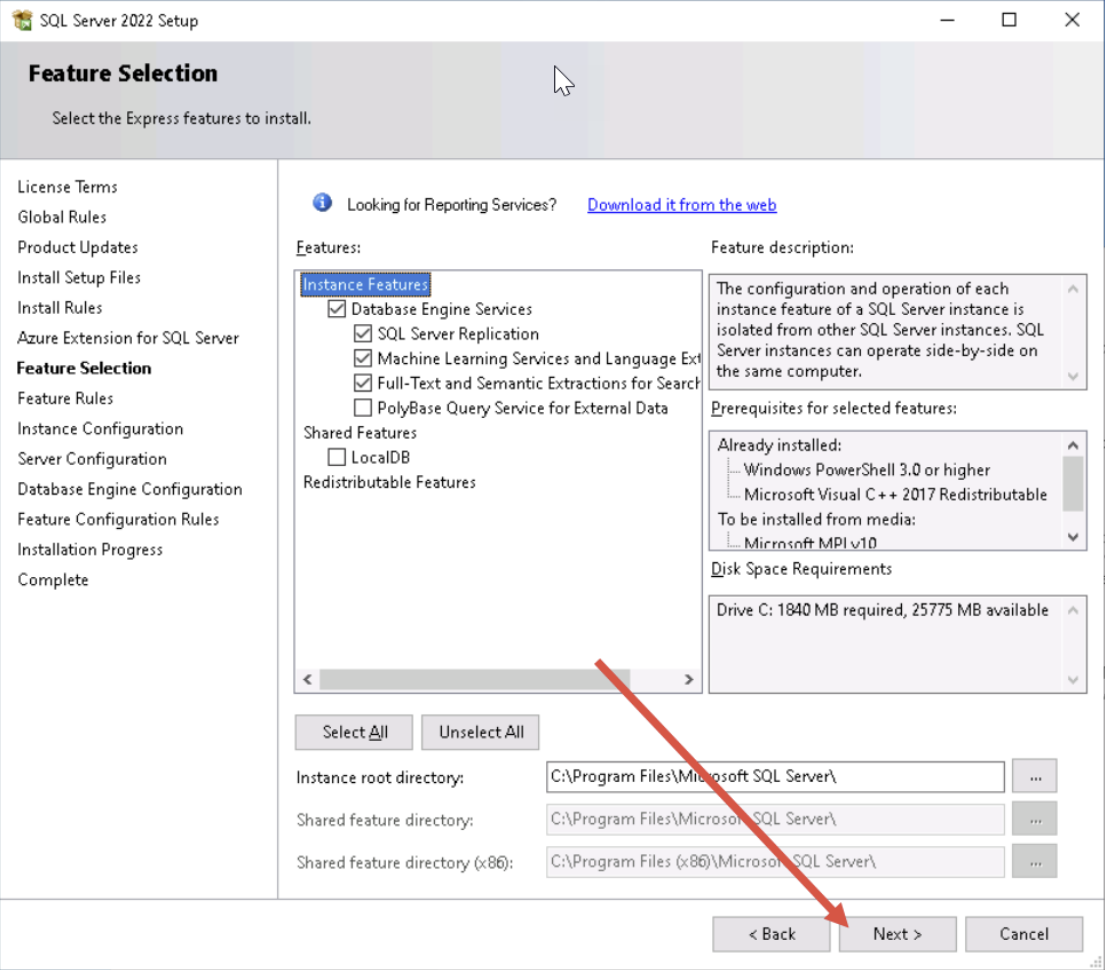This screenshot has height=970, width=1105.
Task: Click the Database Engine Configuration step
Action: (130, 489)
